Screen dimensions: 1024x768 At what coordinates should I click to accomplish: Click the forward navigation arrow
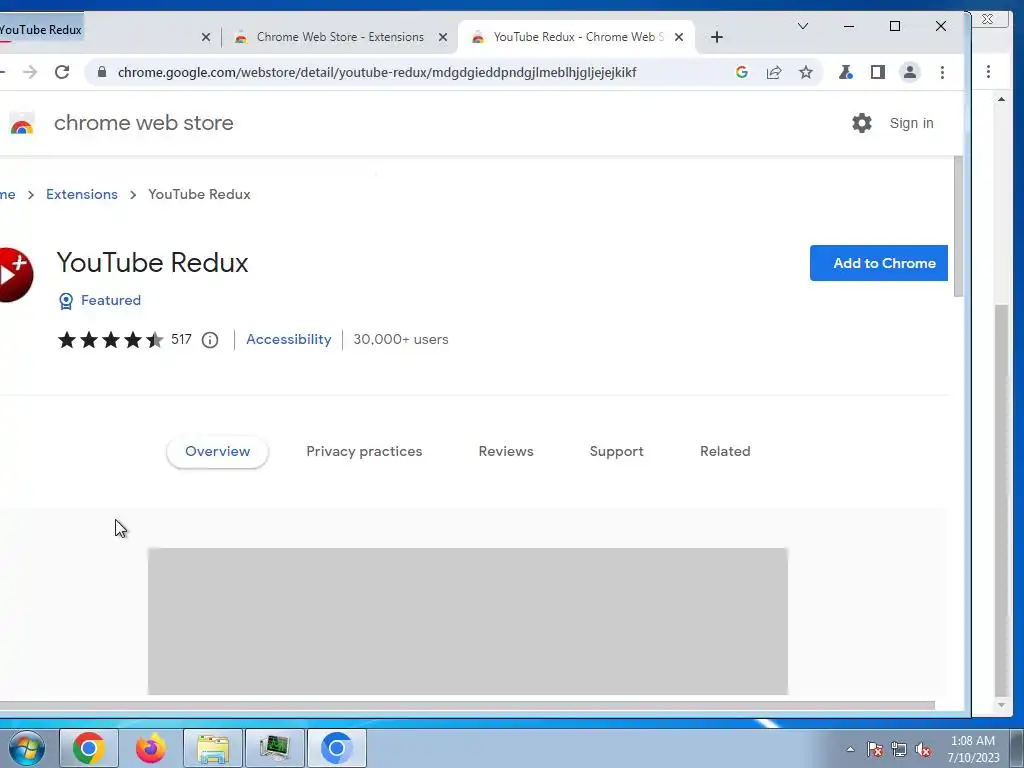(30, 72)
